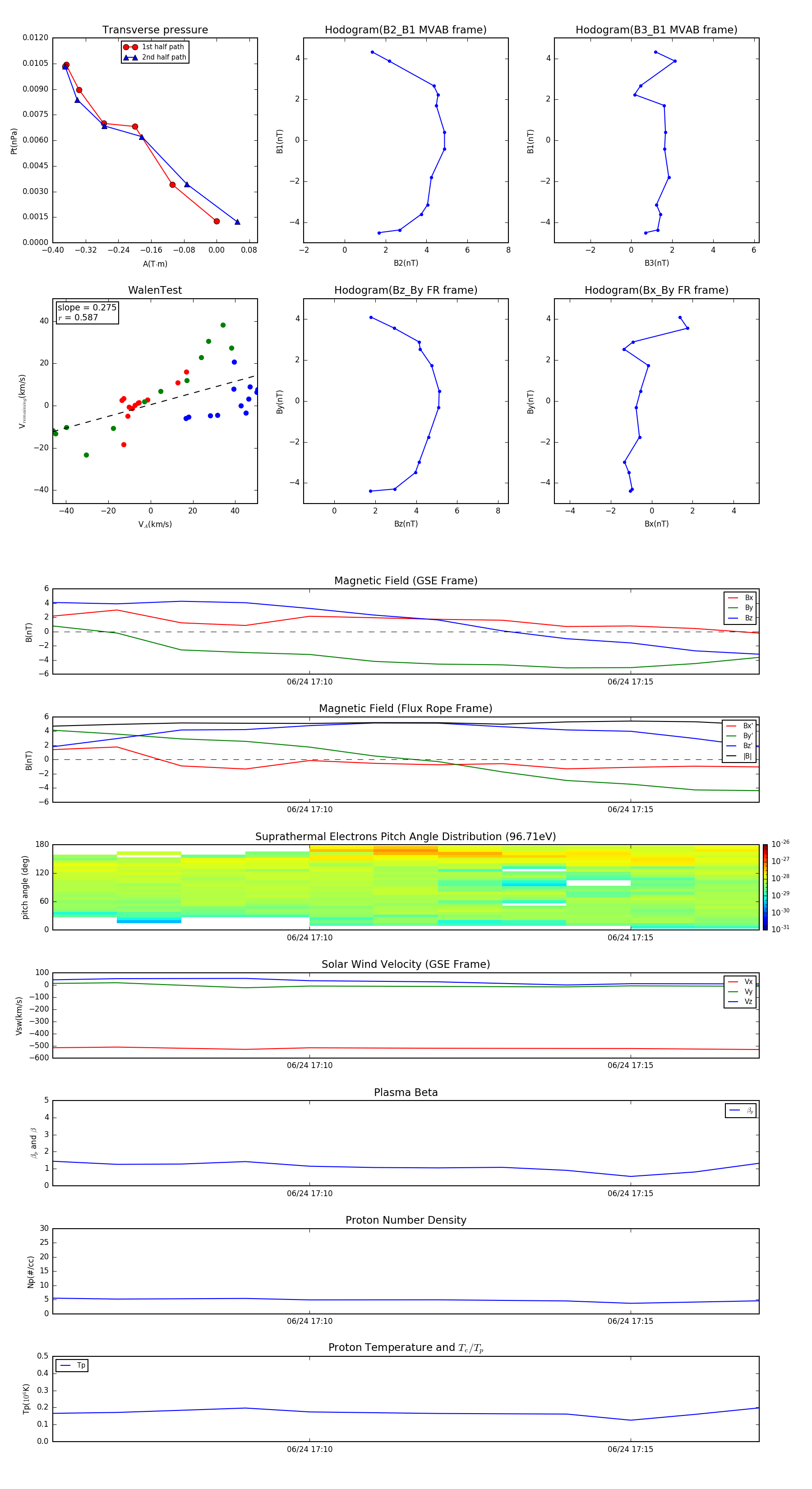
Task: Click the V_remaining(km/s) y-axis label
Action: pos(22,401)
